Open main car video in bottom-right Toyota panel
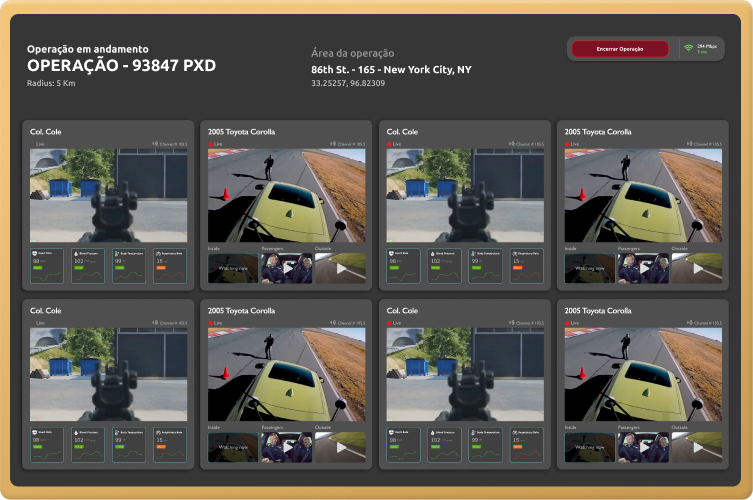The height and width of the screenshot is (500, 753). 643,371
